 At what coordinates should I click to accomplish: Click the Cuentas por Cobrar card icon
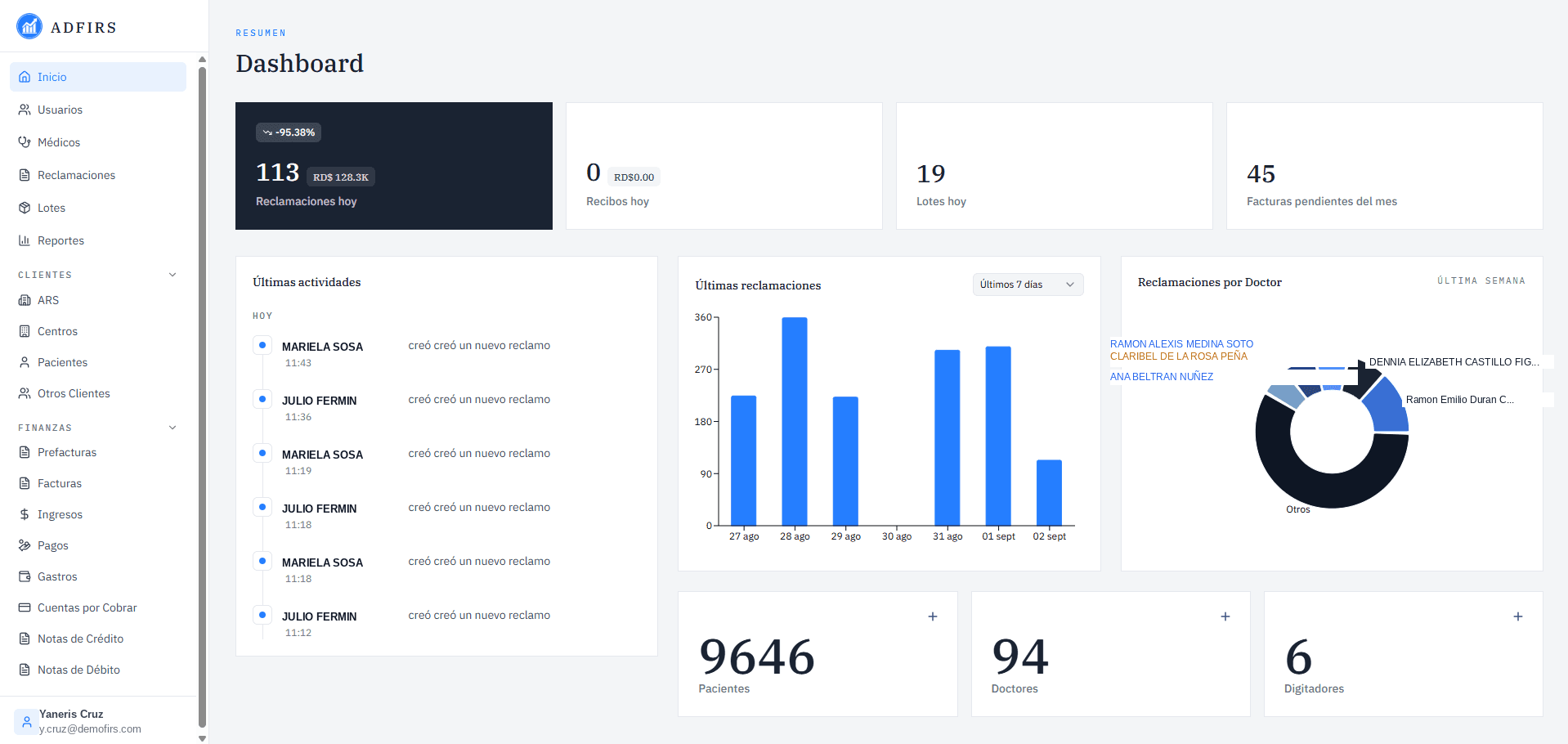tap(25, 607)
